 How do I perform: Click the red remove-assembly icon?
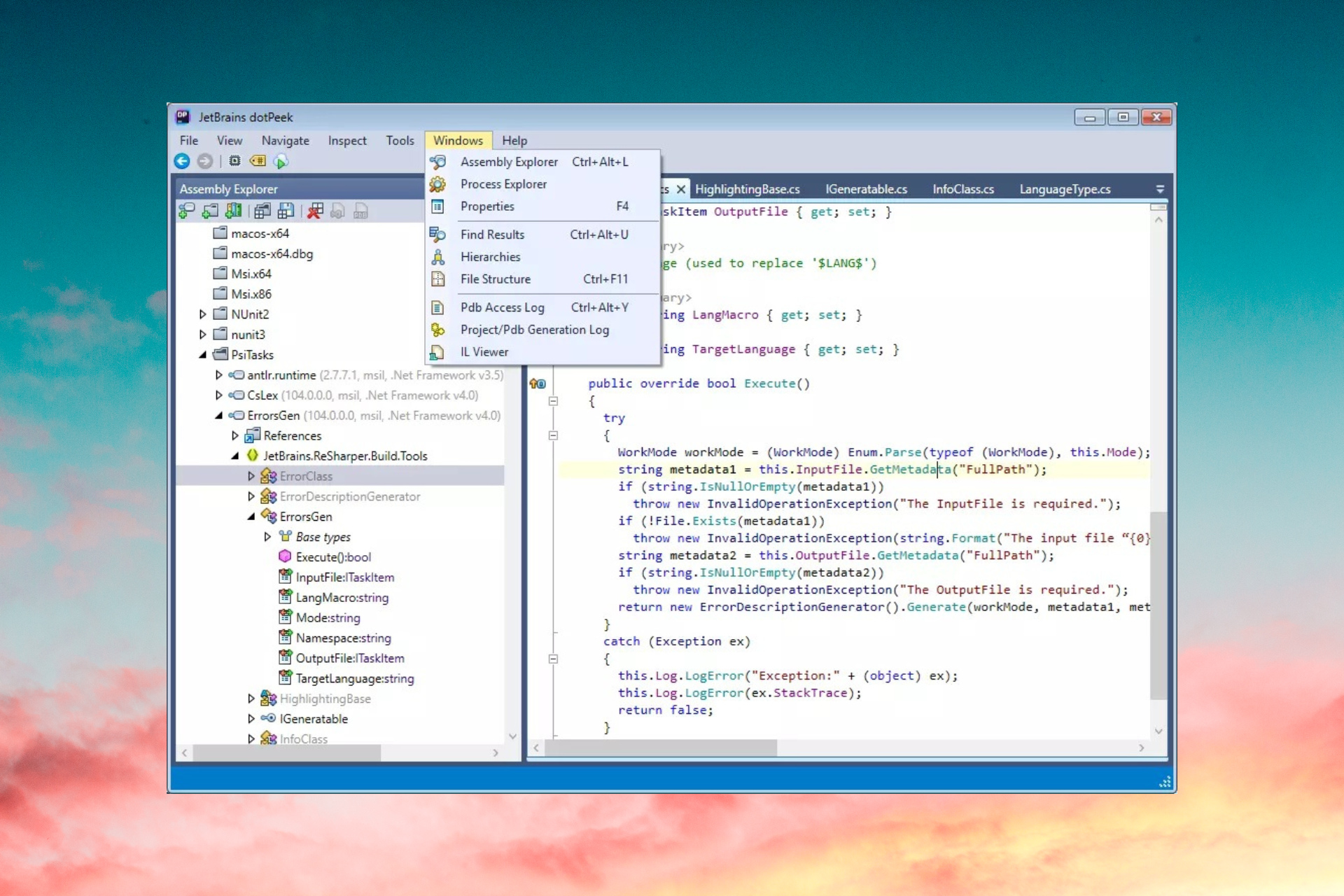[315, 211]
